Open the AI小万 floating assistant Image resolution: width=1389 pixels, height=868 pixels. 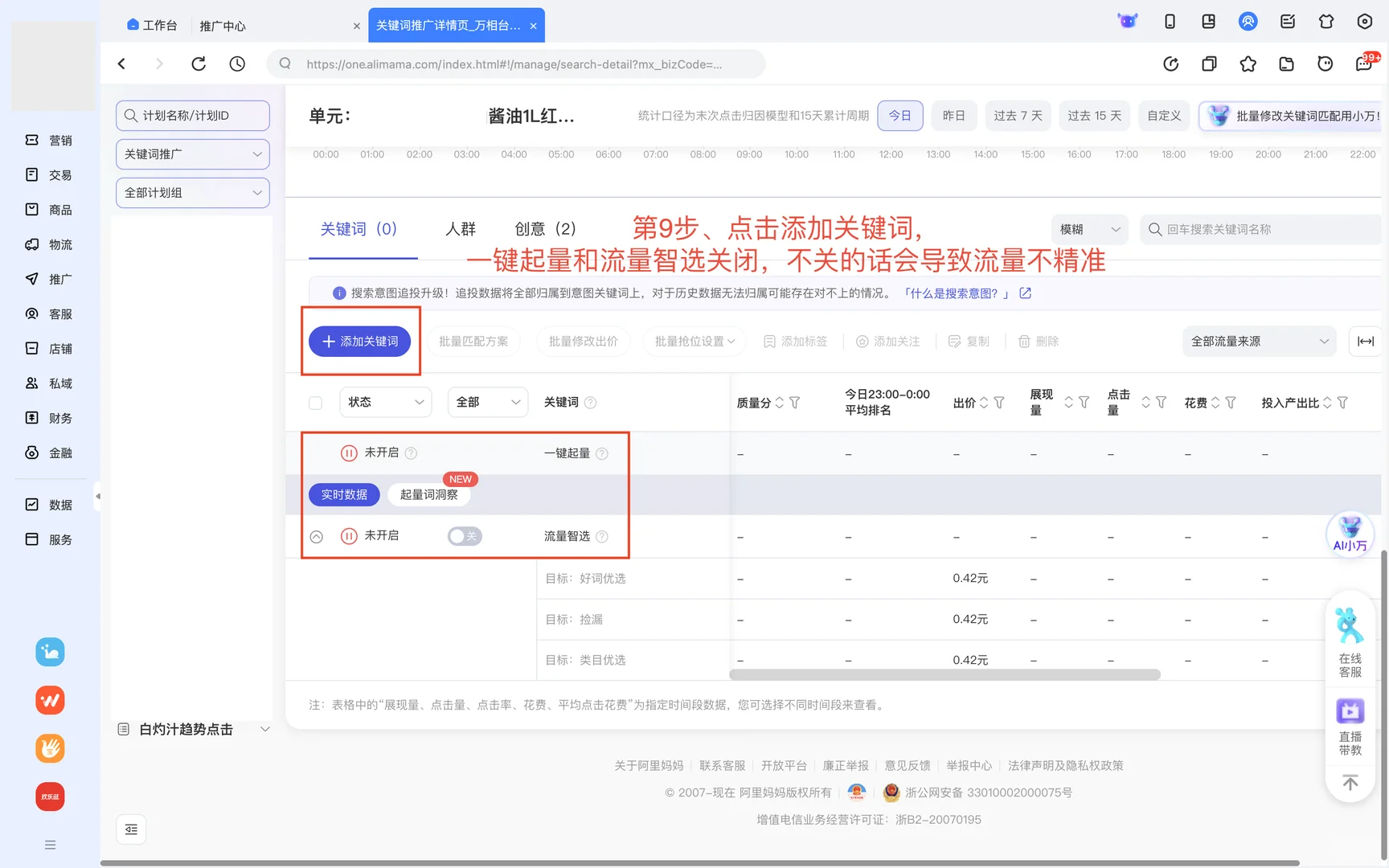(x=1350, y=533)
